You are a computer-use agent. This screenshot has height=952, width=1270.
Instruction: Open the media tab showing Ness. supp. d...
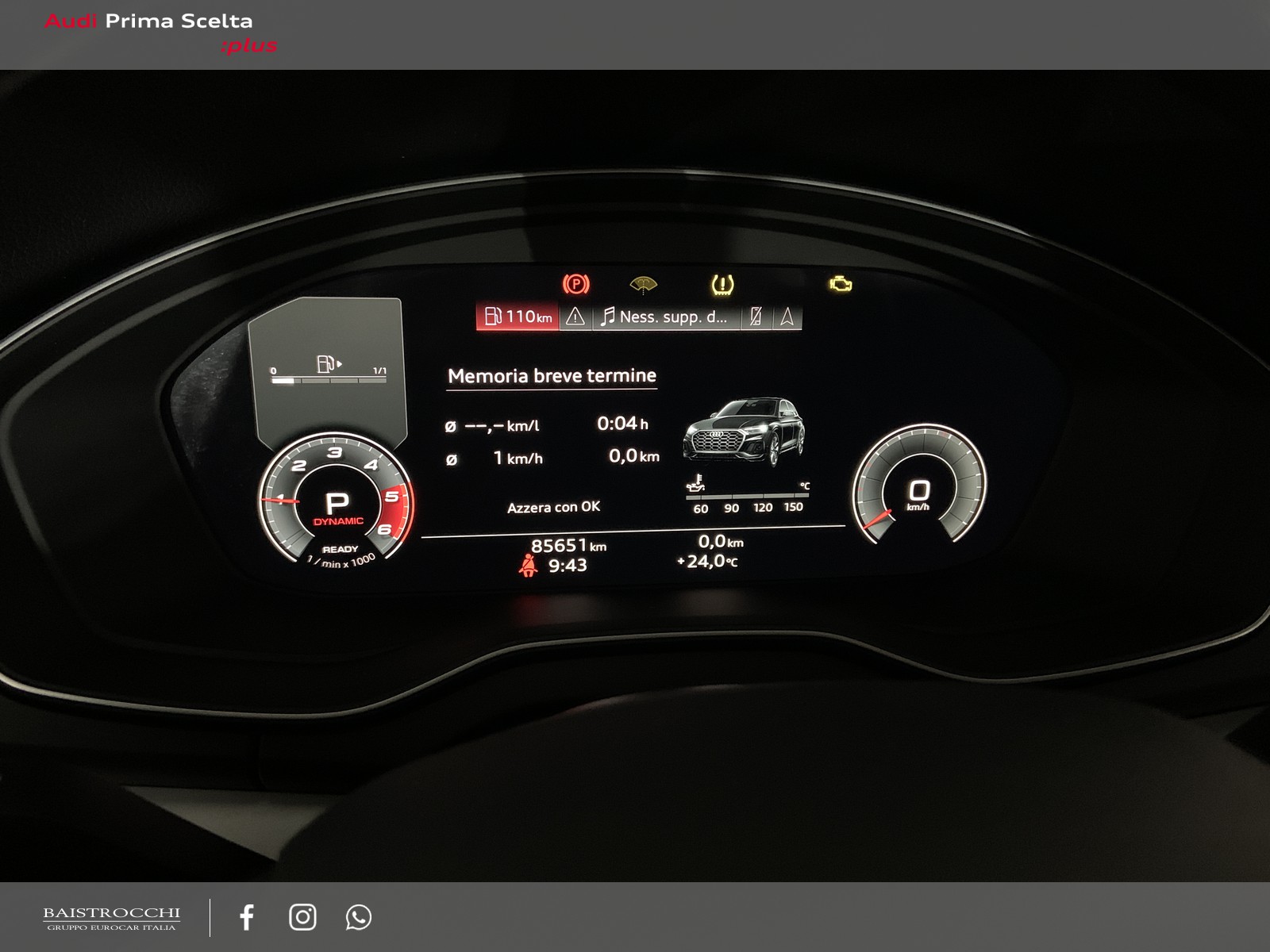pos(667,317)
